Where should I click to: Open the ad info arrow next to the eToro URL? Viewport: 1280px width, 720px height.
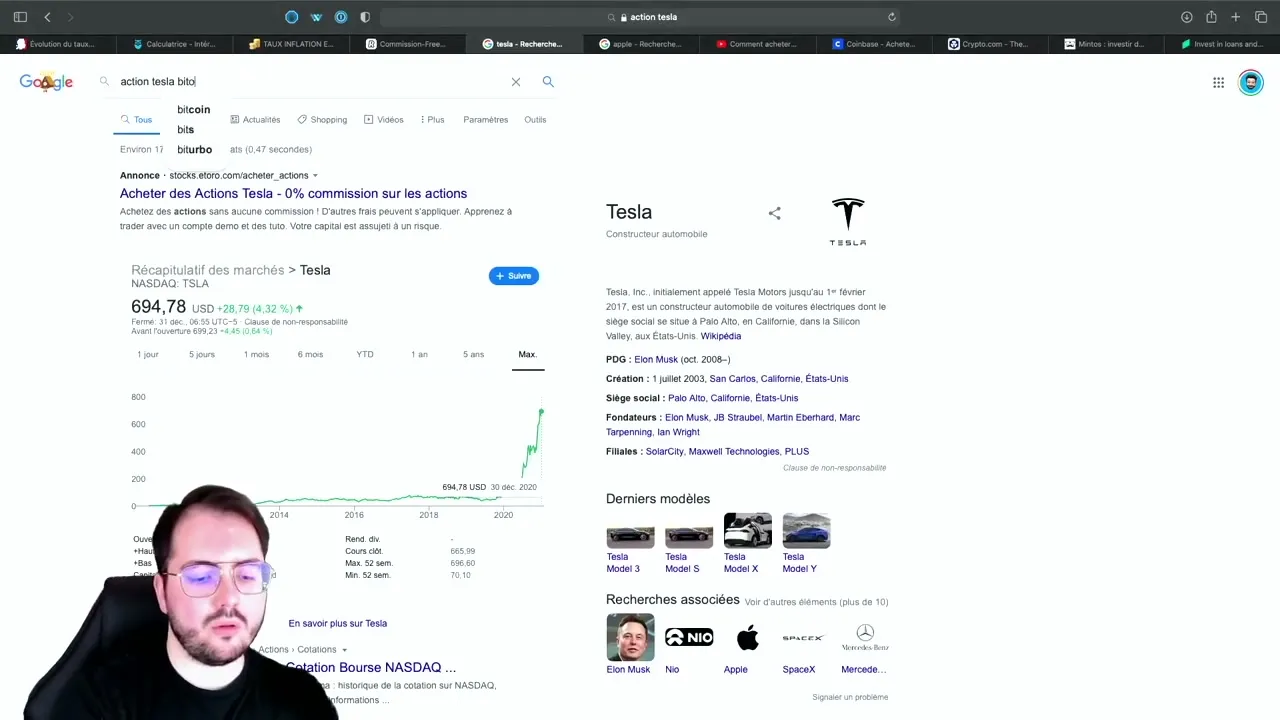click(314, 175)
